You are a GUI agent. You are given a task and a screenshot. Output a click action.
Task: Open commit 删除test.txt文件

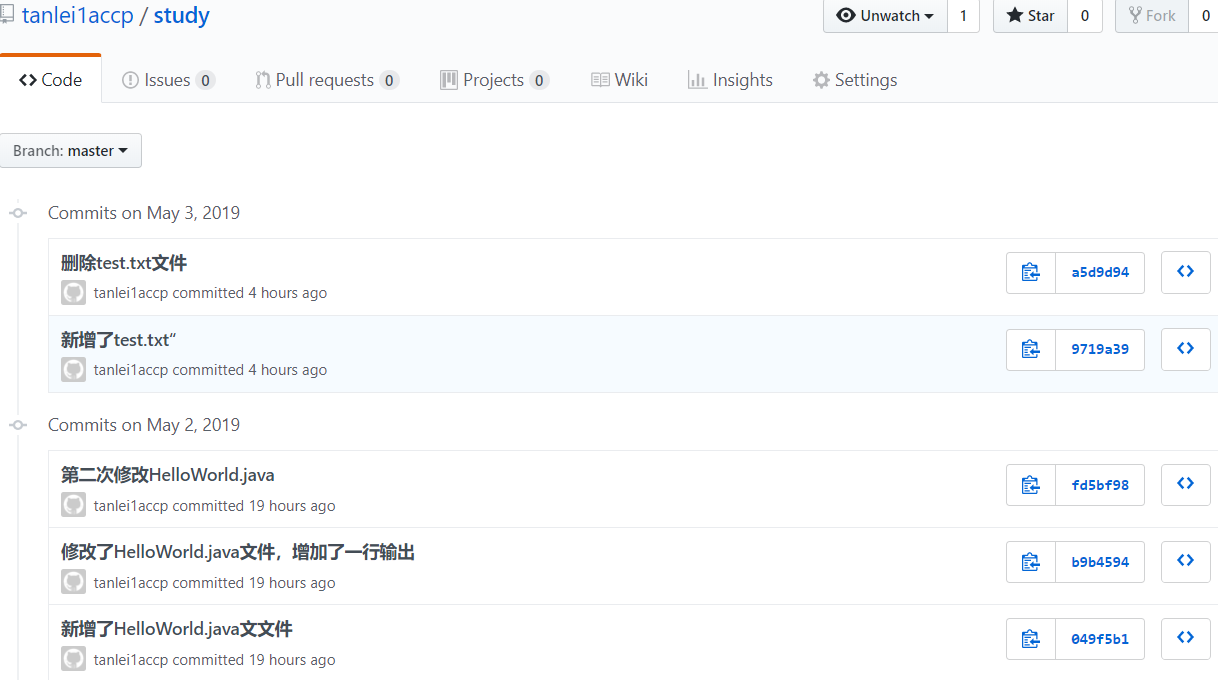[124, 263]
